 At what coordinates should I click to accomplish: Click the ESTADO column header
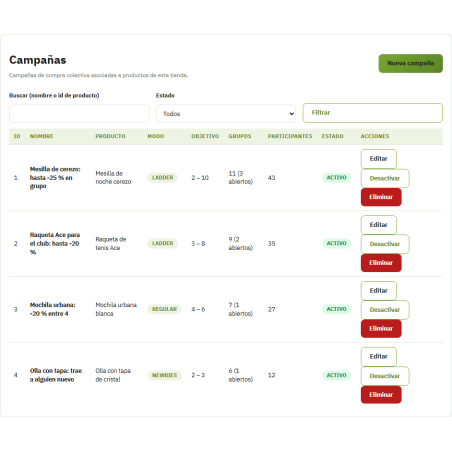pyautogui.click(x=332, y=136)
